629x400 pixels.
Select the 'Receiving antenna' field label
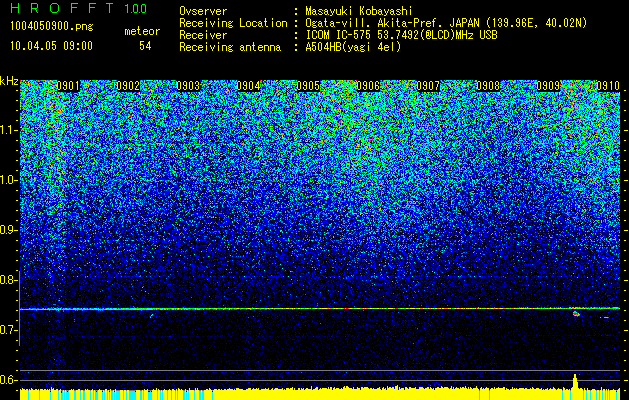pos(230,47)
